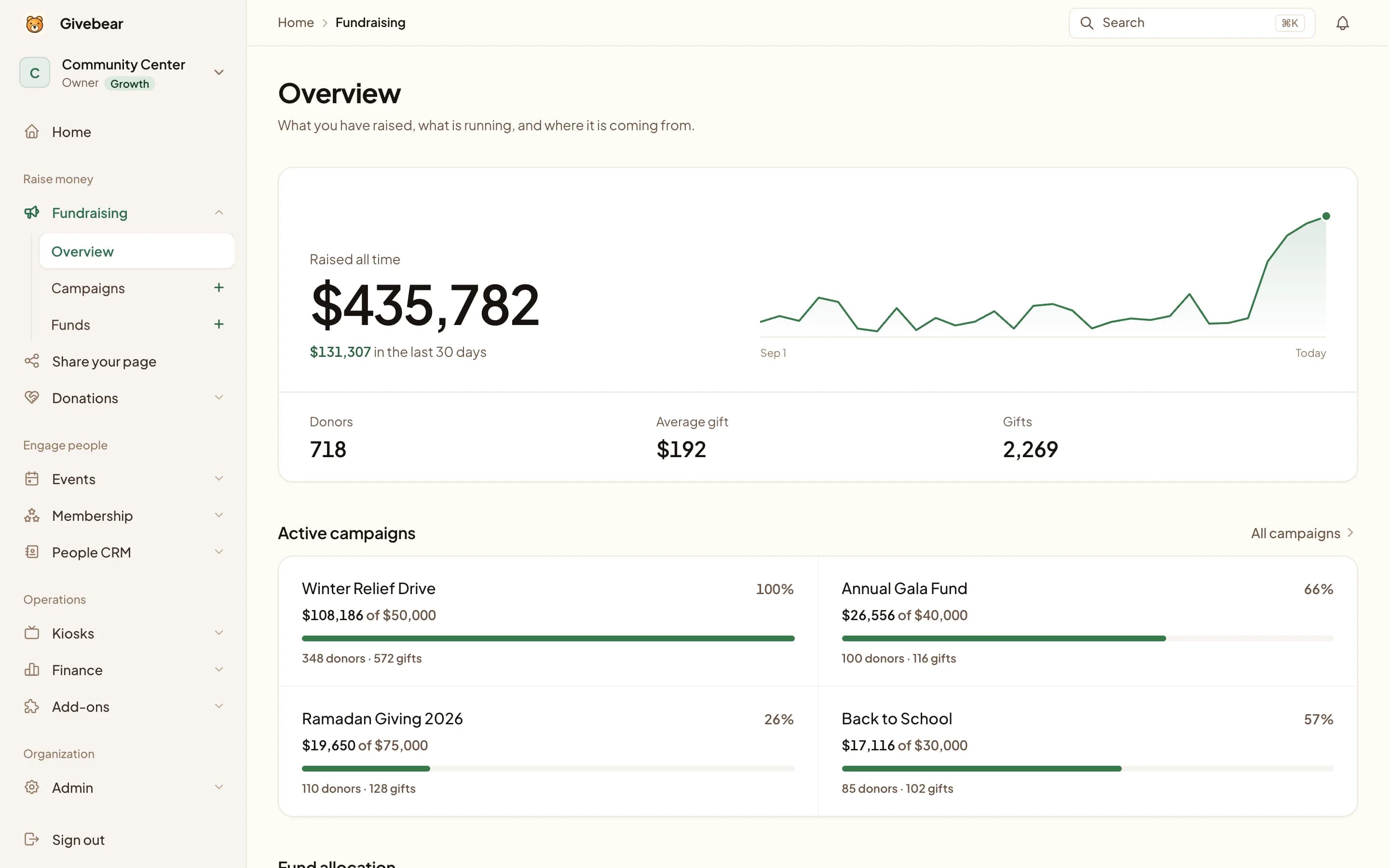
Task: Click the Fundraising megaphone icon
Action: click(31, 212)
